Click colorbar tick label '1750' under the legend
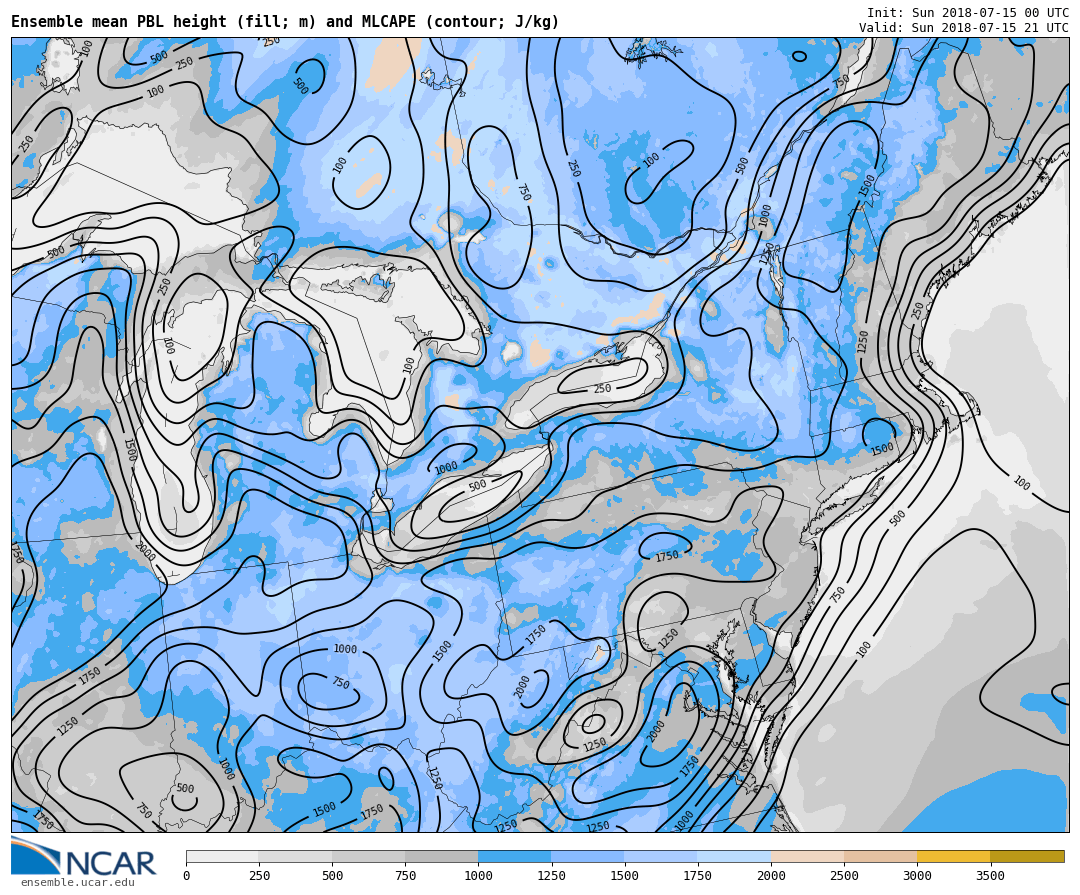This screenshot has width=1080, height=895. click(x=698, y=876)
